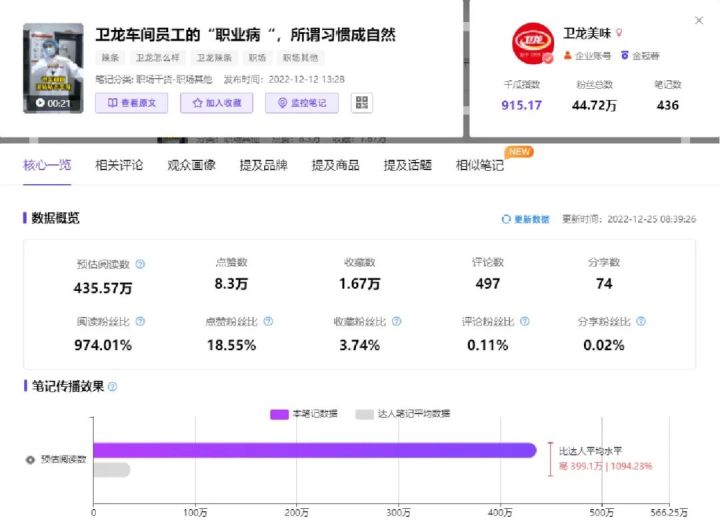720x531 pixels.
Task: Click the 辣条 tag
Action: pyautogui.click(x=110, y=57)
